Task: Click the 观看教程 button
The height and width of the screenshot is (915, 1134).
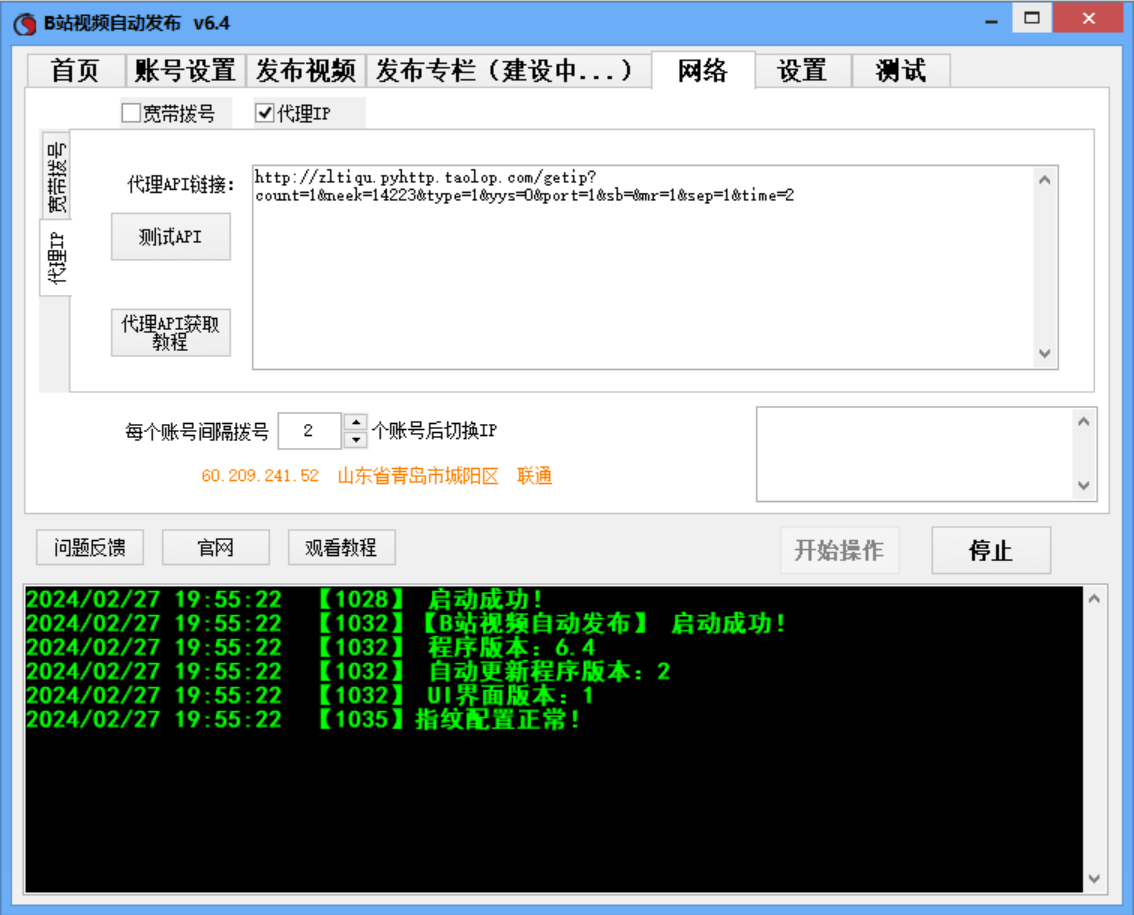Action: coord(341,548)
